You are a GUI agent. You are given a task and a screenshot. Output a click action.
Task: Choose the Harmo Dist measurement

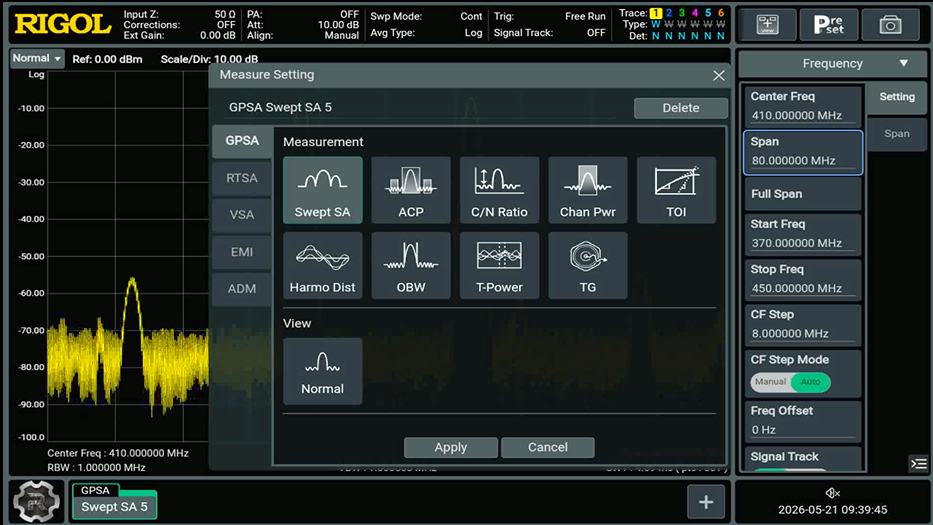tap(323, 265)
